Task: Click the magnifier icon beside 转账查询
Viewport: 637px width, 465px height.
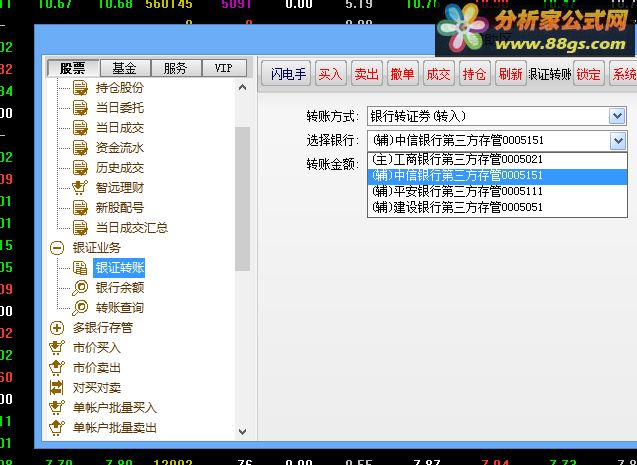Action: (80, 307)
